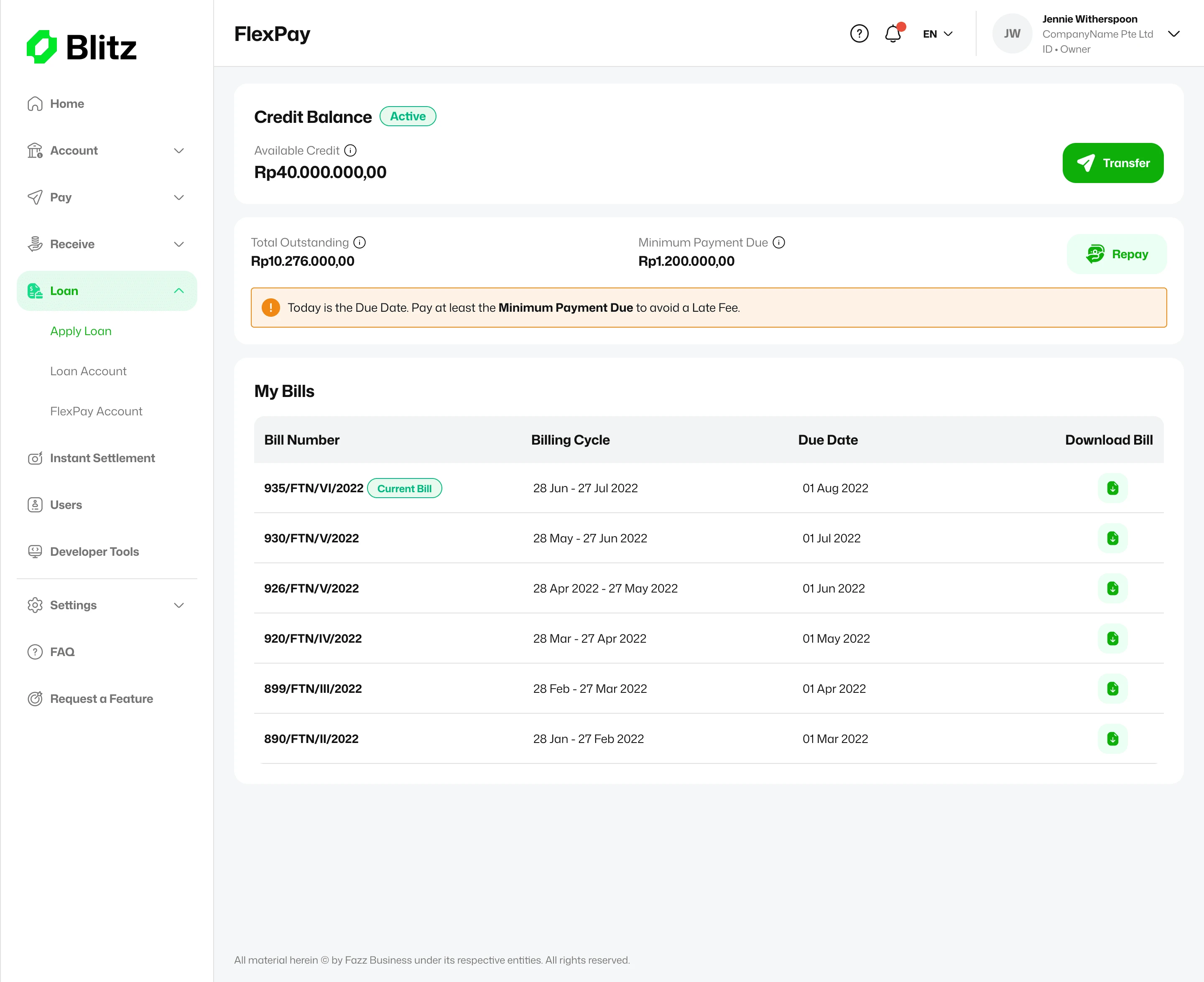Screen dimensions: 1204x982
Task: Click the Billing Cycle column header
Action: pyautogui.click(x=570, y=440)
